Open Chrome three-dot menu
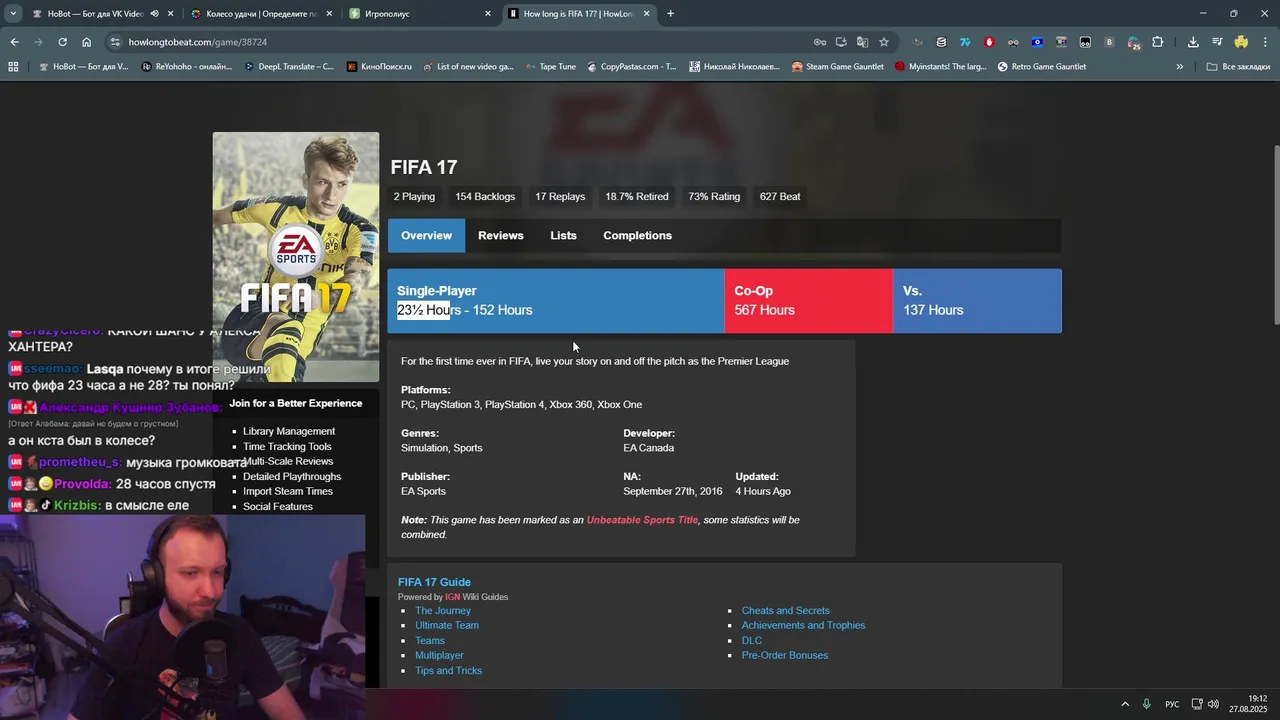The height and width of the screenshot is (720, 1280). point(1265,42)
